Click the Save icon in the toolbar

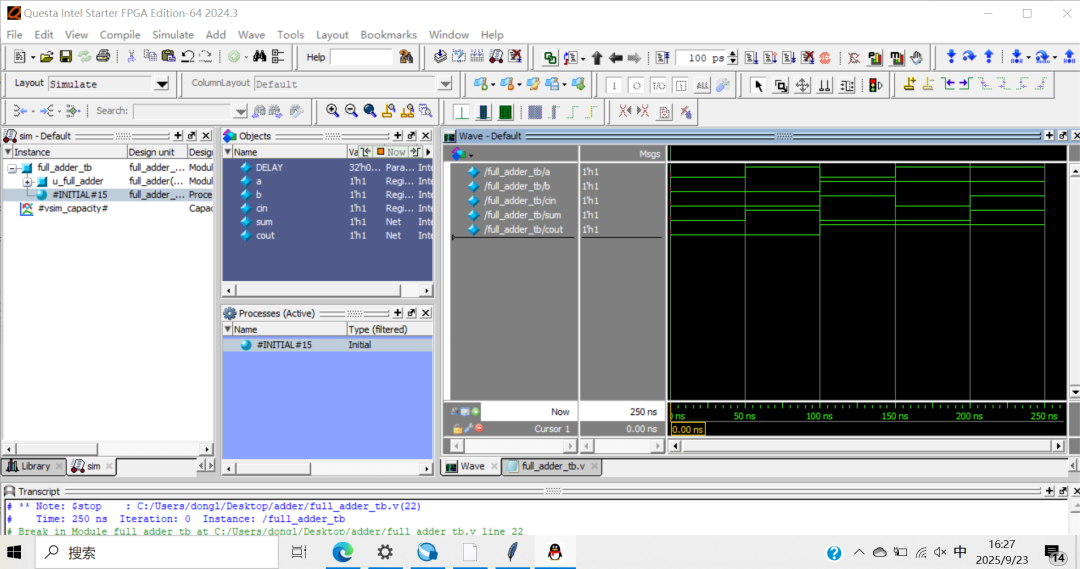66,57
